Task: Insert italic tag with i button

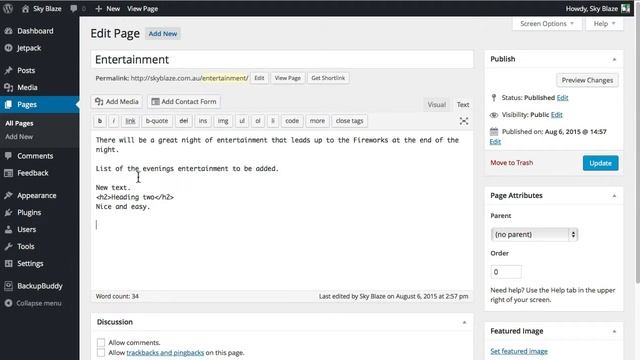Action: (114, 121)
